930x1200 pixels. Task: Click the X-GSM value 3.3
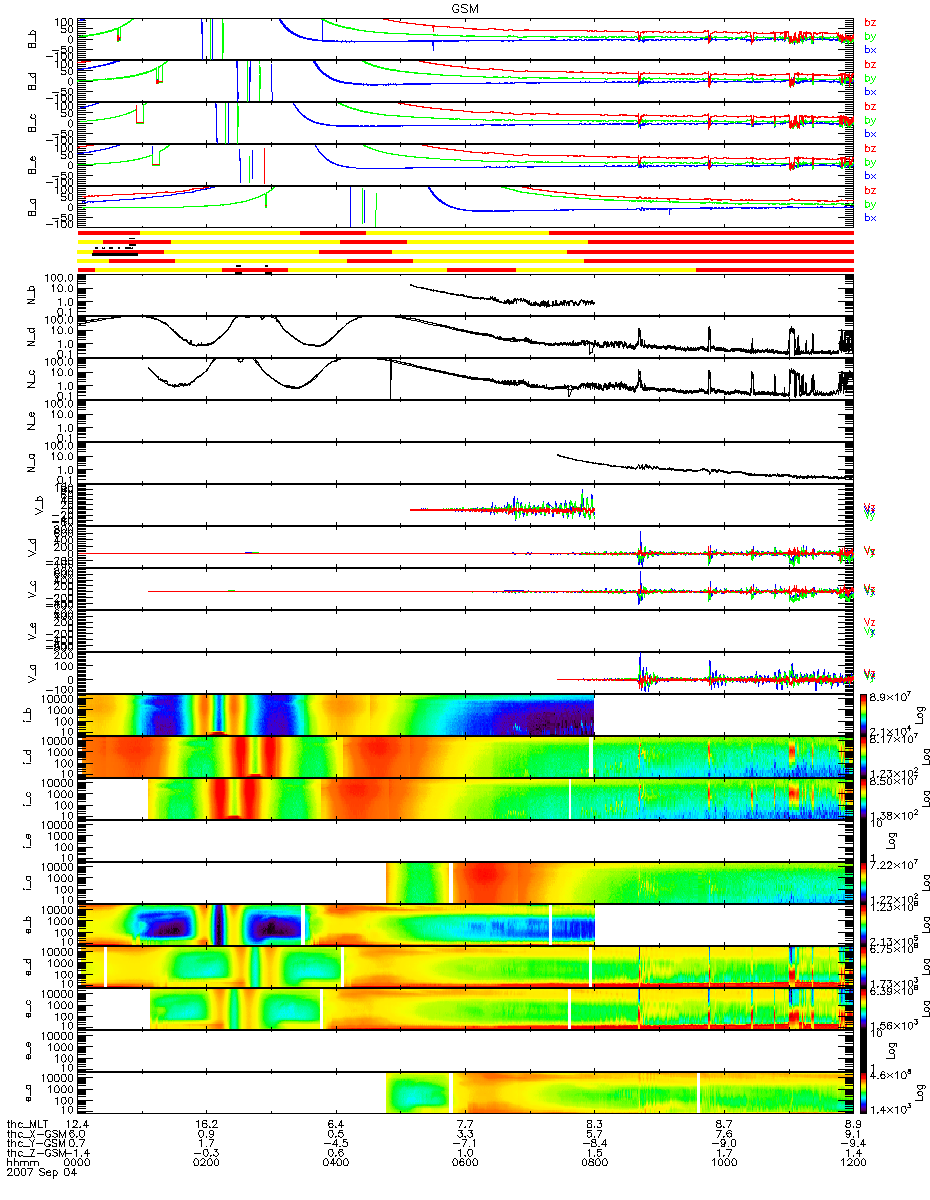tap(465, 1135)
